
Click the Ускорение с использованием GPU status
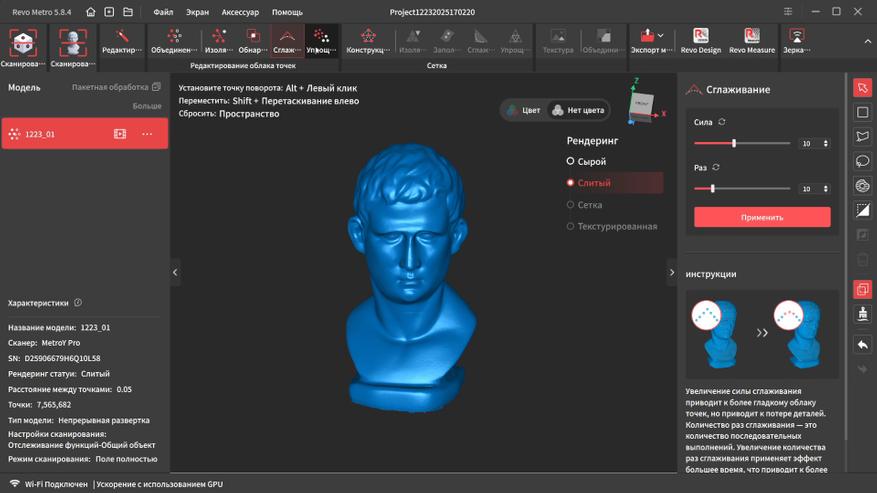(159, 484)
